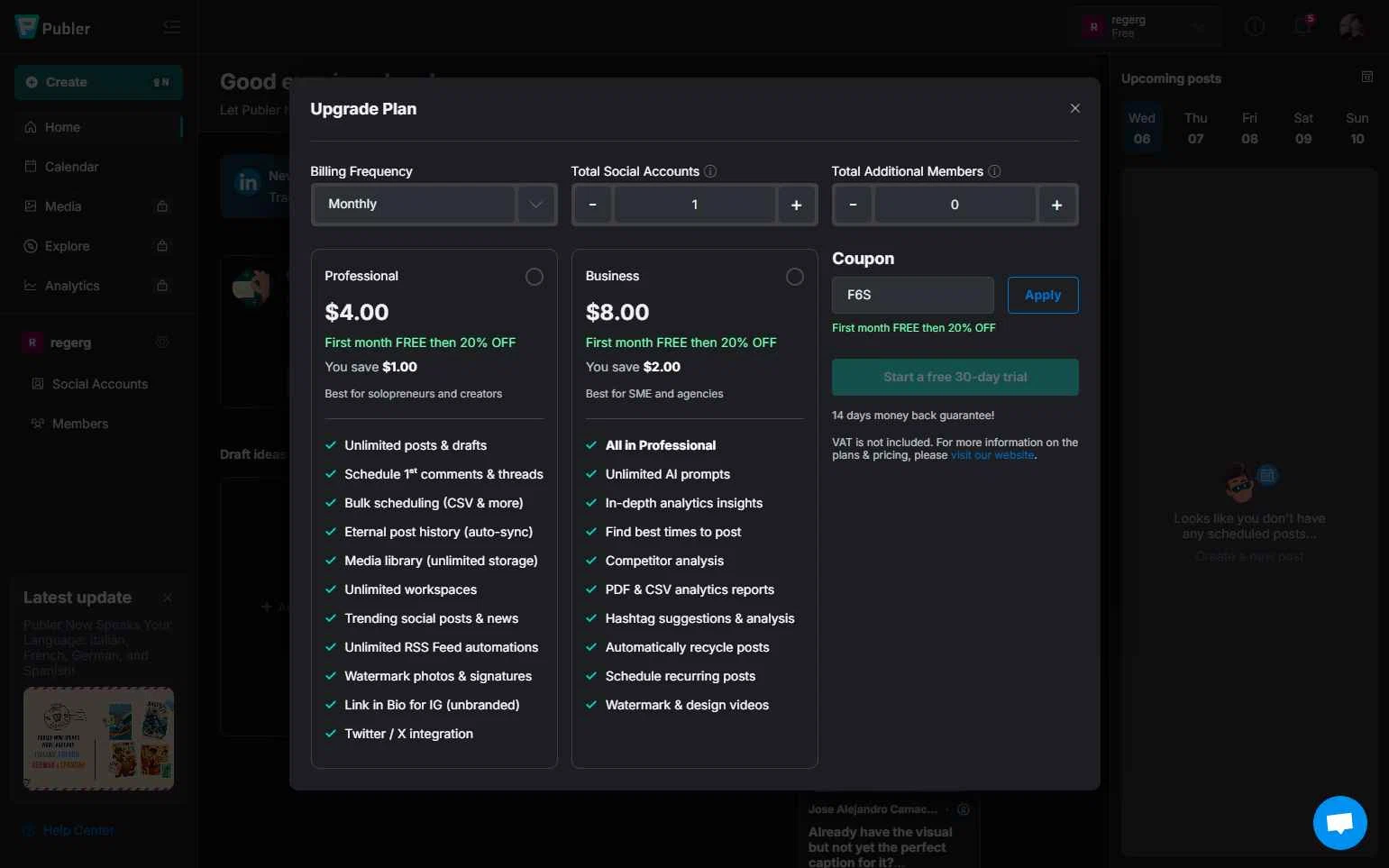Increase Total Social Accounts count
Image resolution: width=1389 pixels, height=868 pixels.
tap(796, 205)
